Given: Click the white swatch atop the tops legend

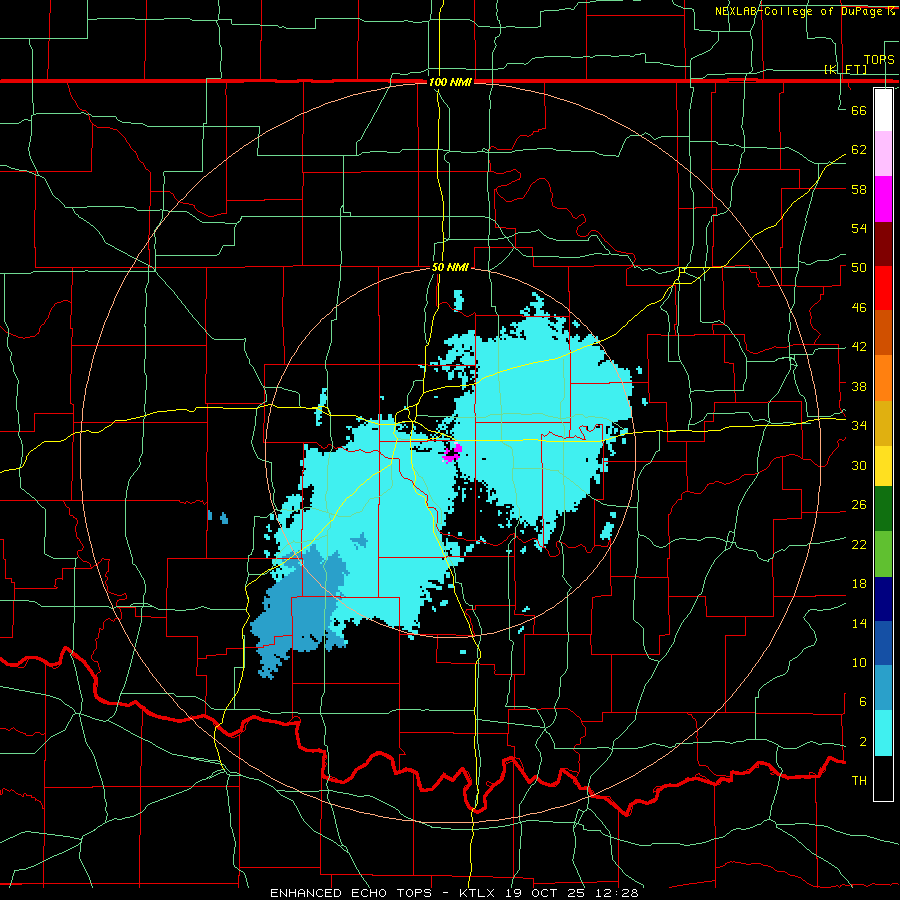Looking at the screenshot, I should point(883,110).
